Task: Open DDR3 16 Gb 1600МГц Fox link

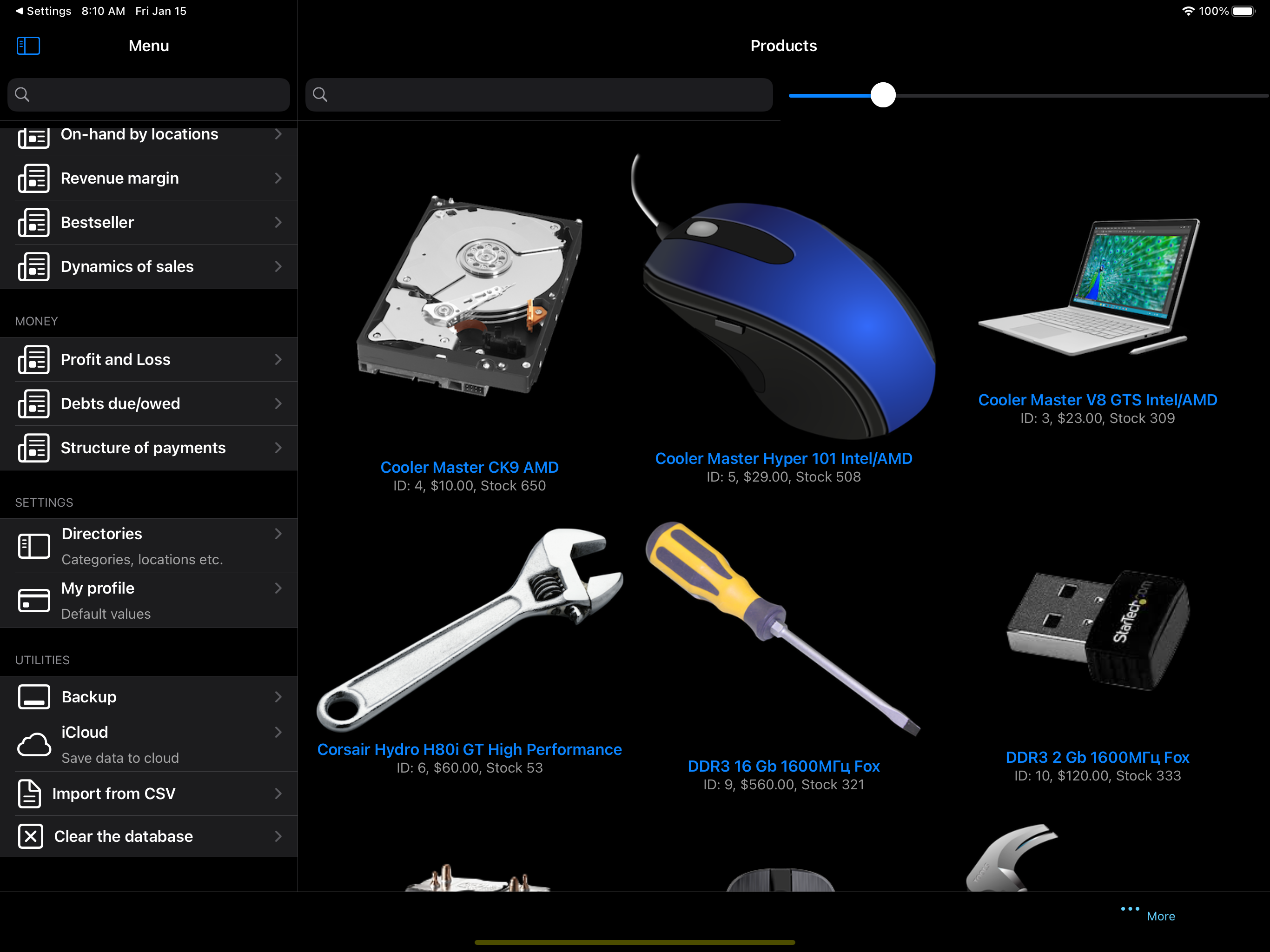Action: click(783, 766)
